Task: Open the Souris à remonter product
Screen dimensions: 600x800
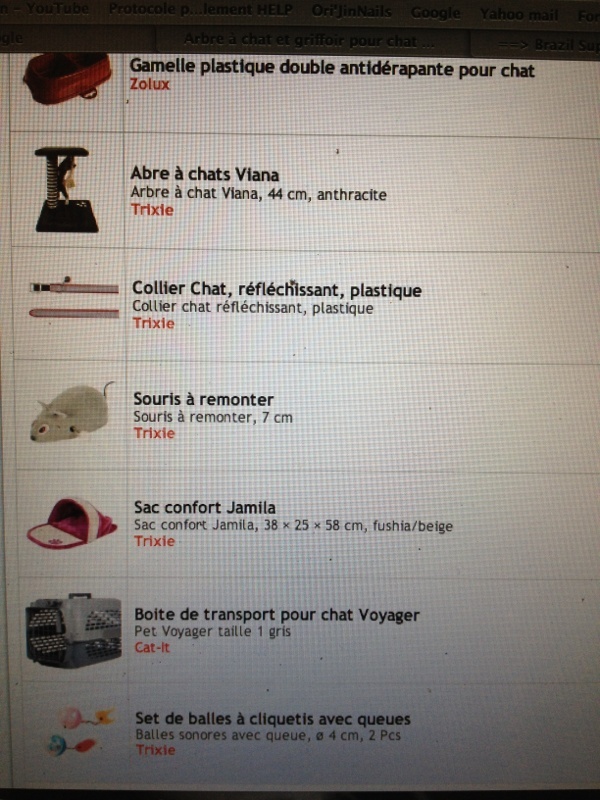Action: [204, 399]
